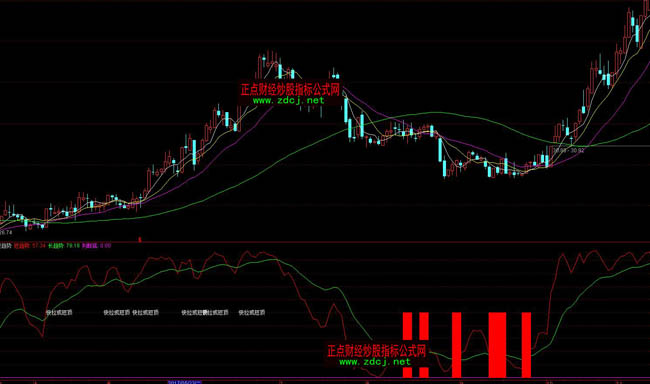This screenshot has height=384, width=650.
Task: Click the small red marker under the main chart
Action: pyautogui.click(x=140, y=240)
